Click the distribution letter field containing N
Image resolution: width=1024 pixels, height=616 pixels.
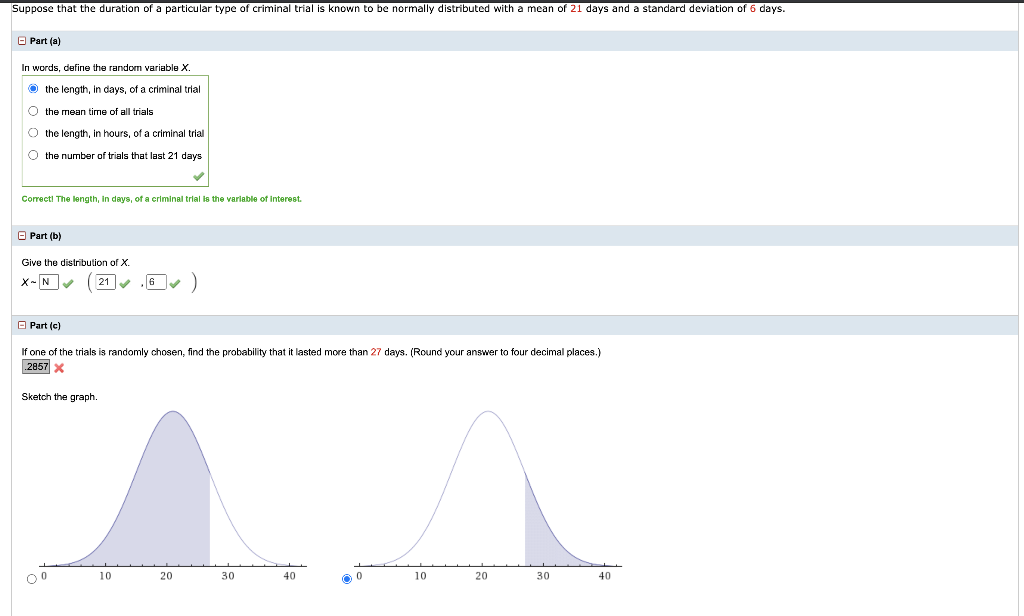(x=49, y=282)
